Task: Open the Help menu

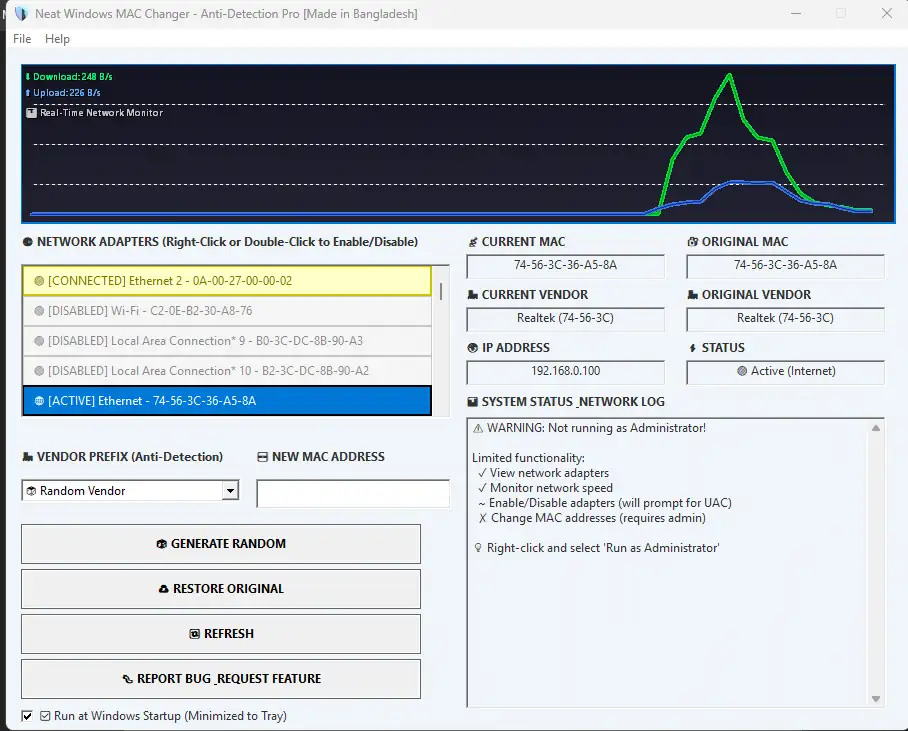Action: (57, 39)
